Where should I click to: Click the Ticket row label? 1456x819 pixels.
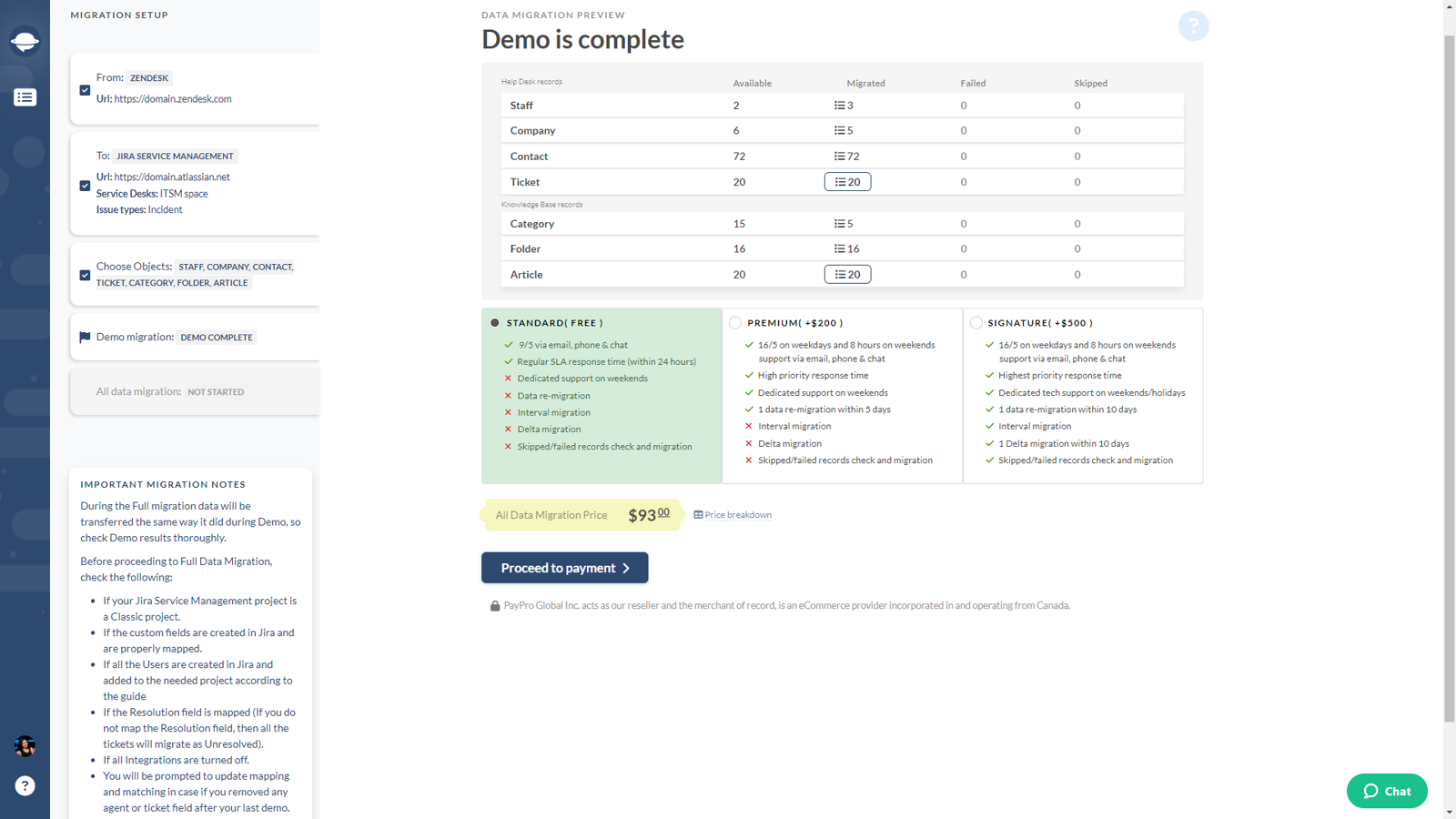pyautogui.click(x=525, y=182)
